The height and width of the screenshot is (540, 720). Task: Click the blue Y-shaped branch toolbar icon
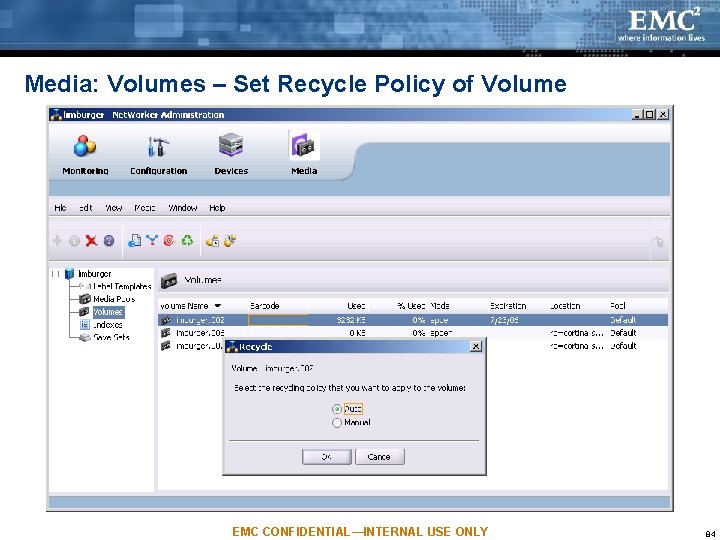click(152, 240)
